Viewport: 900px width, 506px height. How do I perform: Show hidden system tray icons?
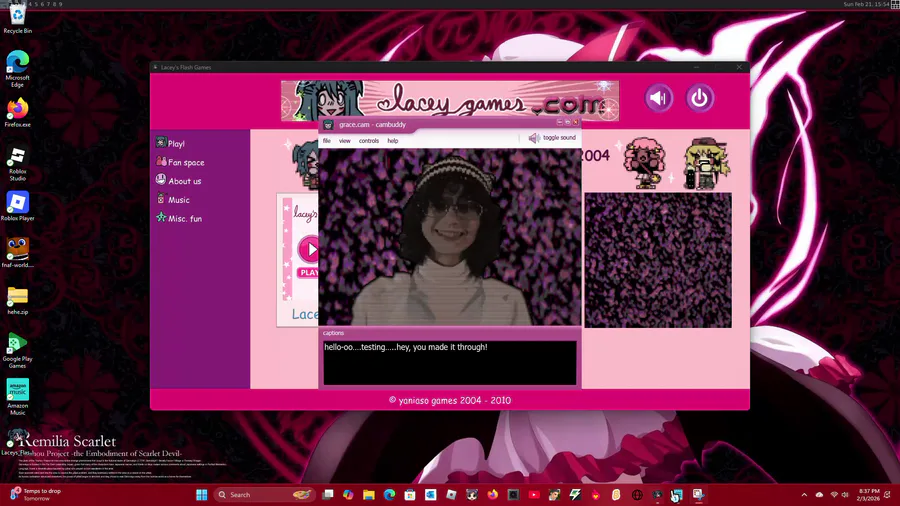804,495
